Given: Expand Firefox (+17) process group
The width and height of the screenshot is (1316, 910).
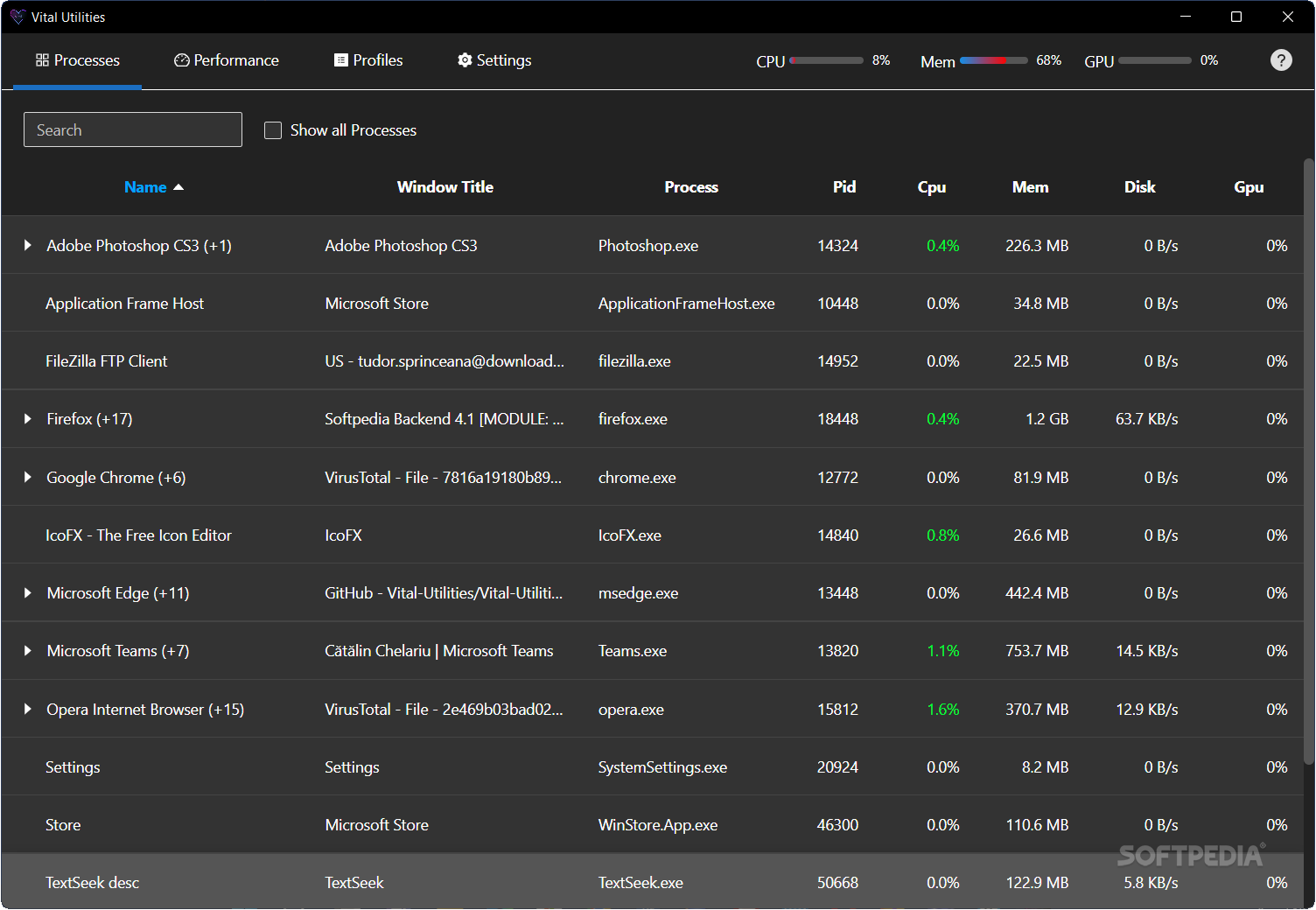Looking at the screenshot, I should [x=28, y=419].
